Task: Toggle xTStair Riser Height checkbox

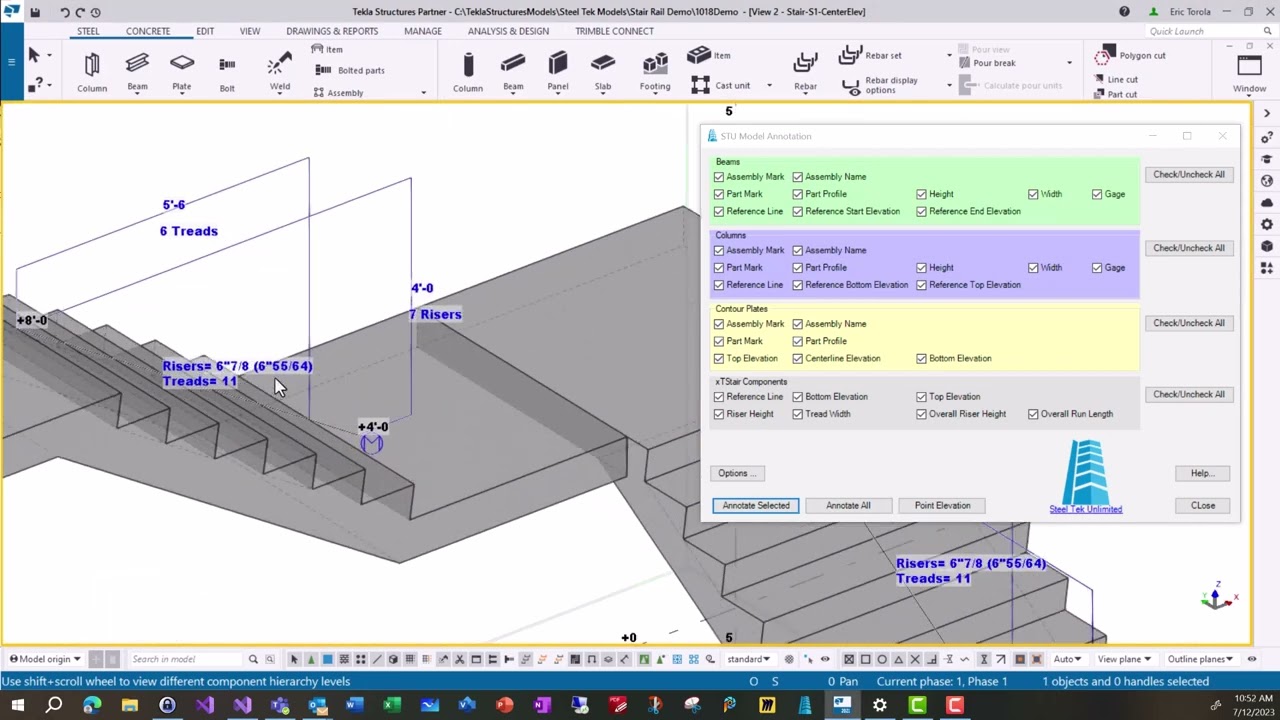Action: point(719,414)
